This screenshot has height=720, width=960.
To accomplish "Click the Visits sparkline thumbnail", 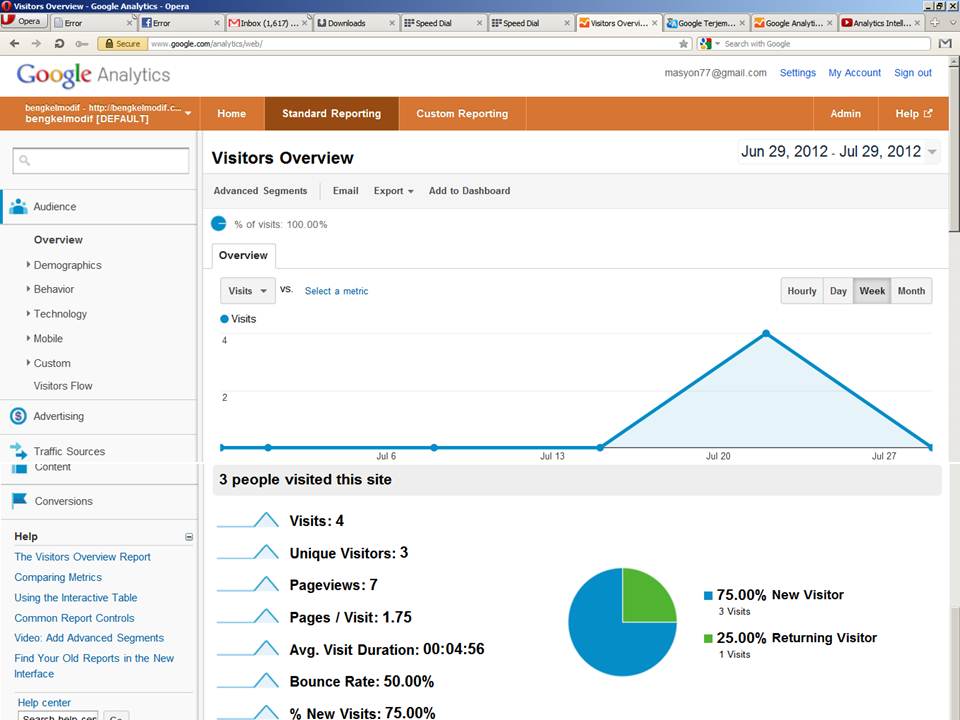I will coord(248,519).
